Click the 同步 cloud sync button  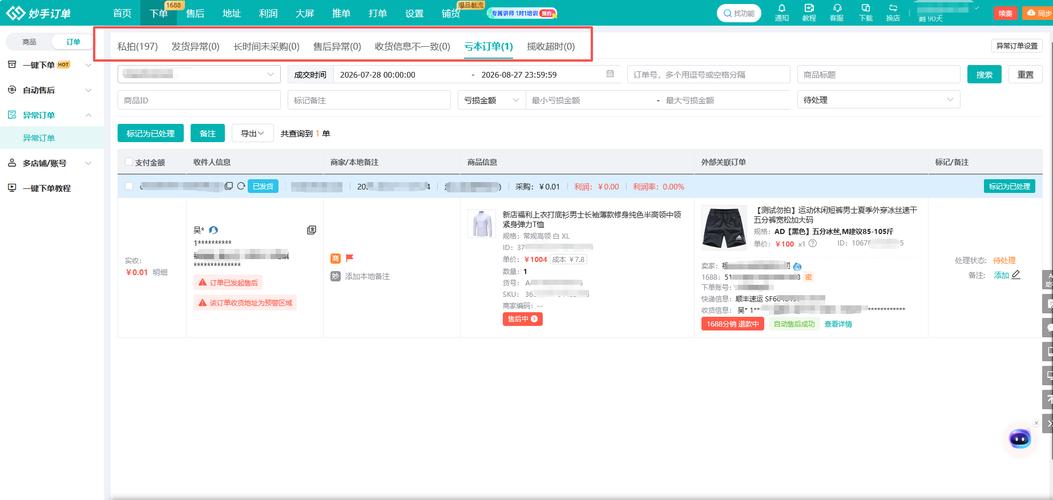click(1038, 13)
